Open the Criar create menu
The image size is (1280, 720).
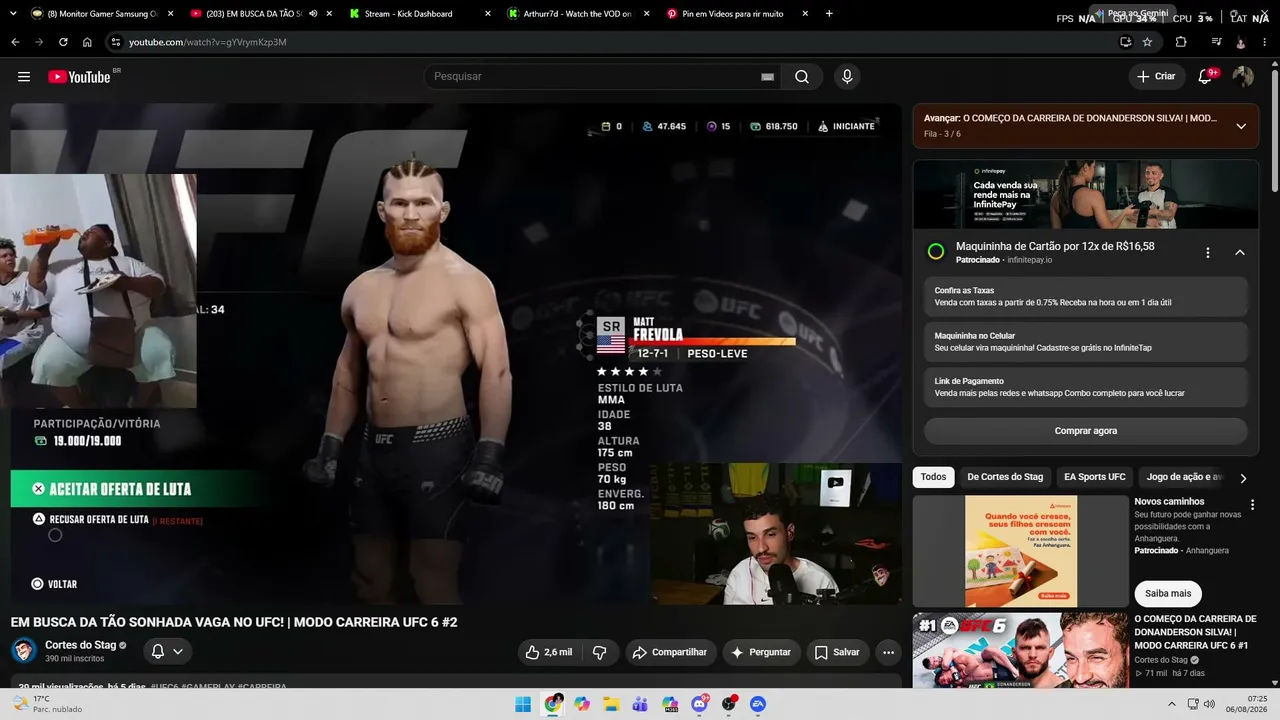tap(1157, 77)
